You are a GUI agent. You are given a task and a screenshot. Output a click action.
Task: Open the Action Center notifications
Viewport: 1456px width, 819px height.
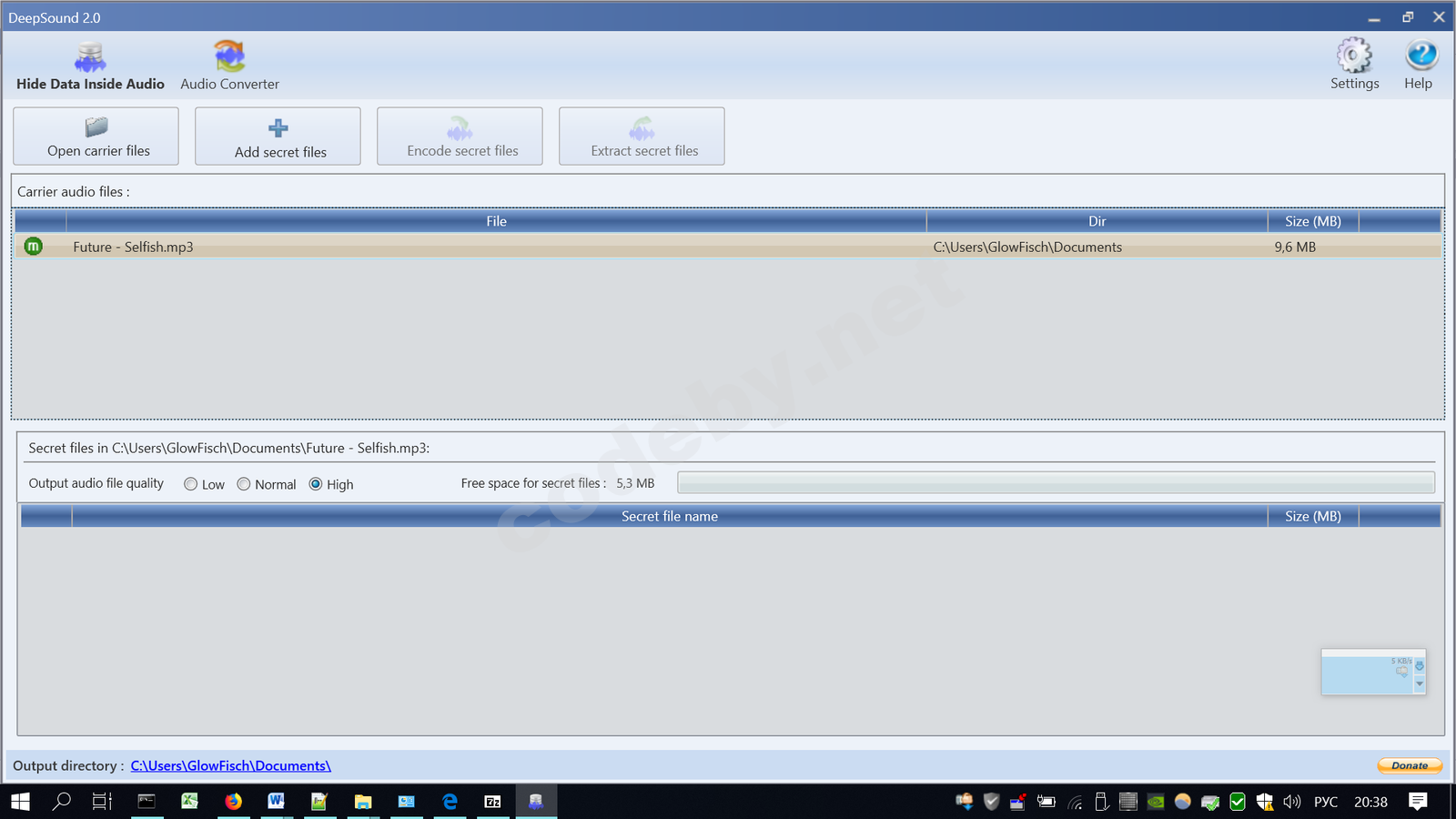1418,802
